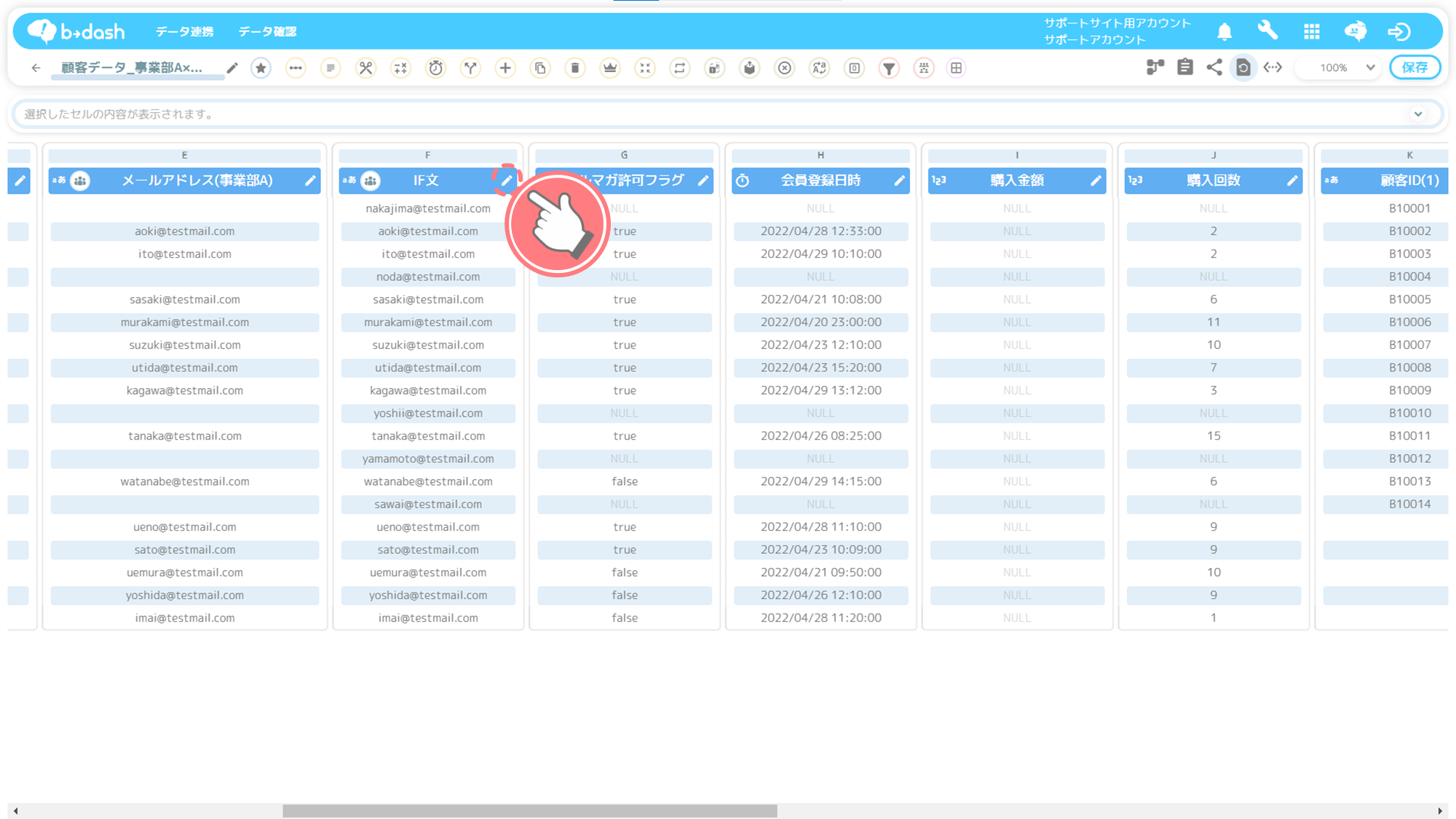Click cell B10005
The image size is (1456, 819).
tap(1409, 299)
